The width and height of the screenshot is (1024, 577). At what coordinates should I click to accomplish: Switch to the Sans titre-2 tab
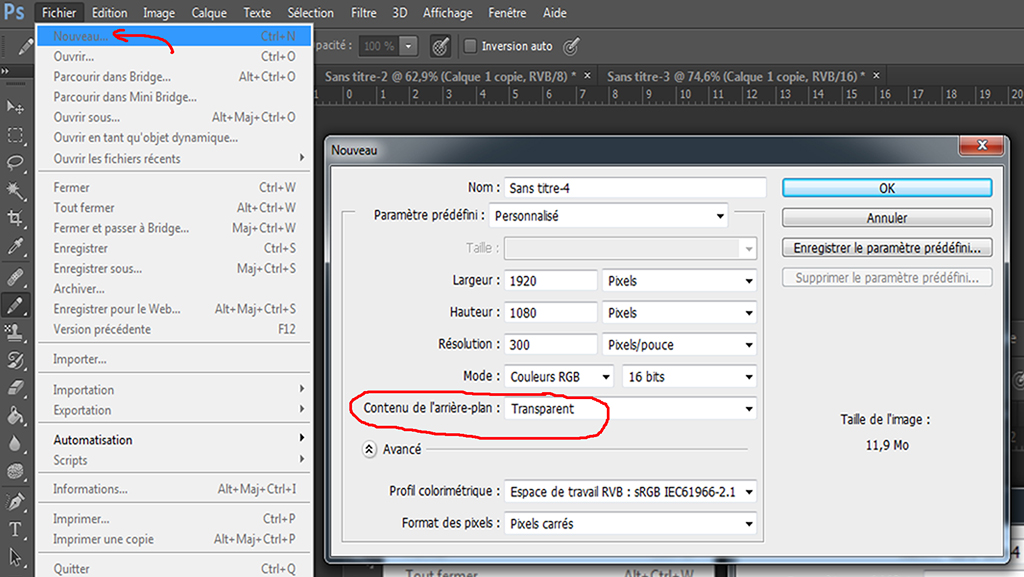pos(450,76)
